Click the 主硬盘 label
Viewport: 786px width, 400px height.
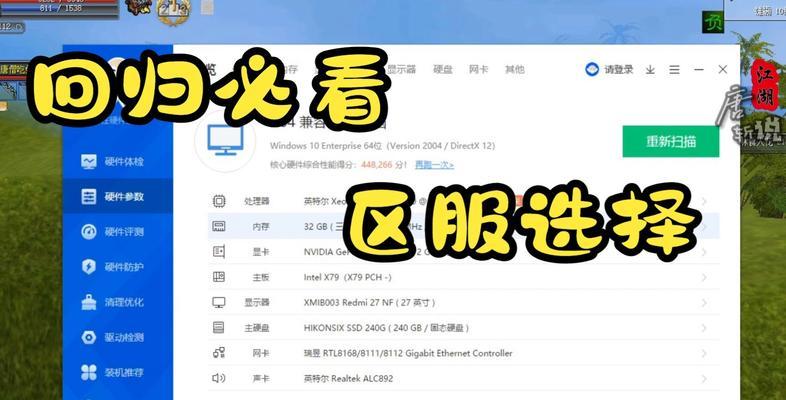(257, 328)
